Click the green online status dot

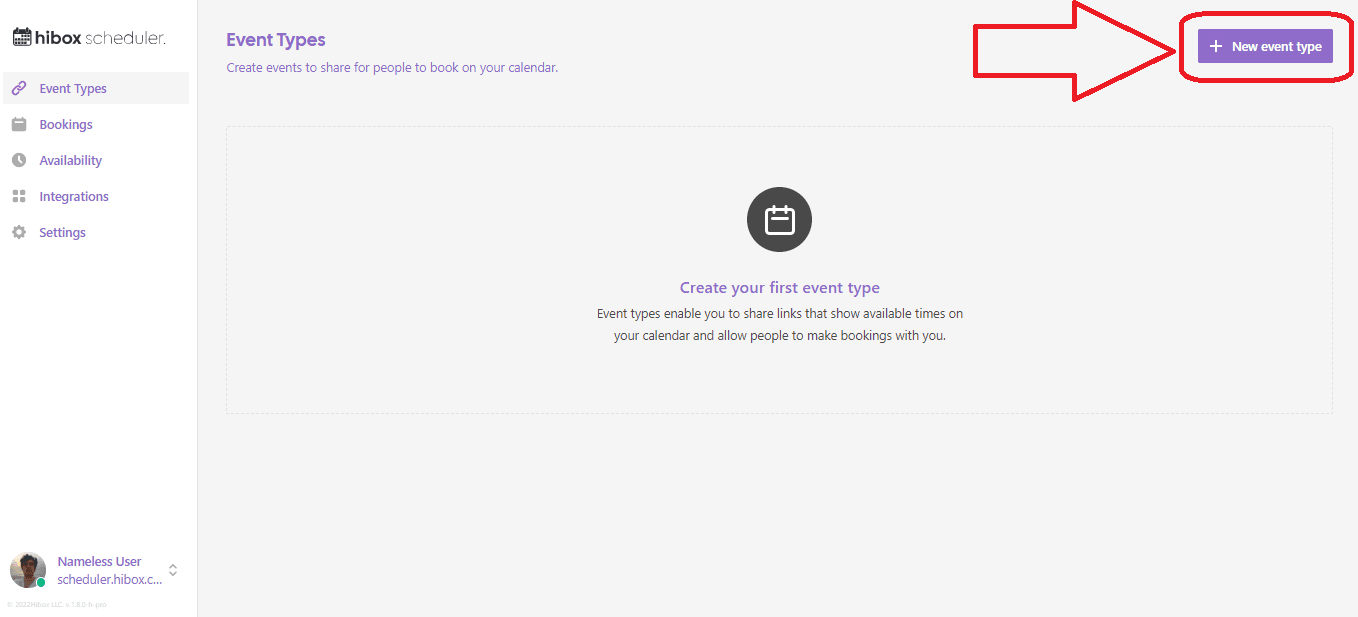[x=41, y=582]
